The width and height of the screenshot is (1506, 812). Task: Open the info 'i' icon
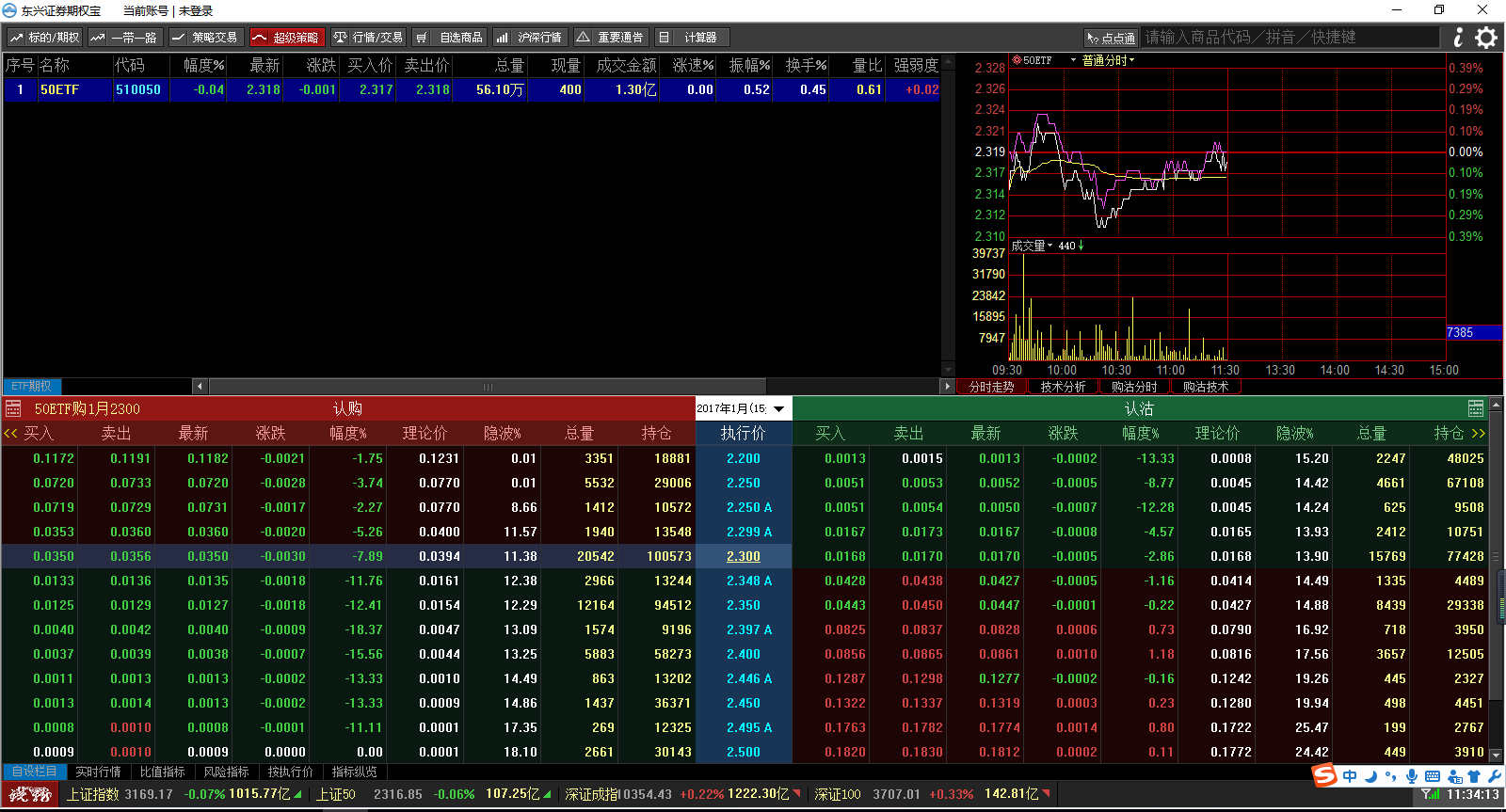(x=1458, y=38)
